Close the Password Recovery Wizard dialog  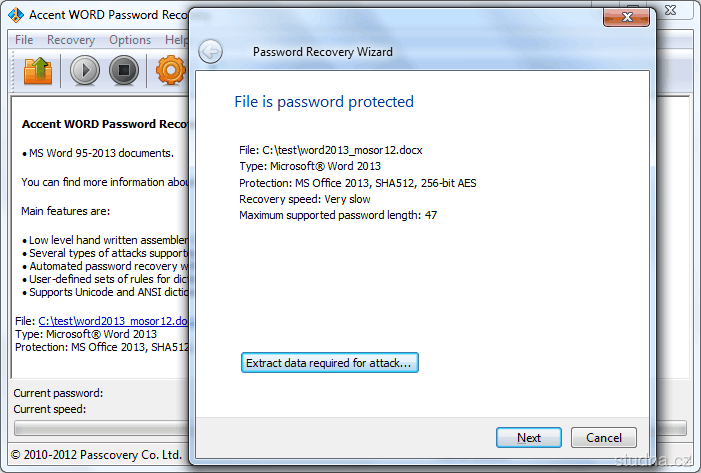(x=629, y=16)
